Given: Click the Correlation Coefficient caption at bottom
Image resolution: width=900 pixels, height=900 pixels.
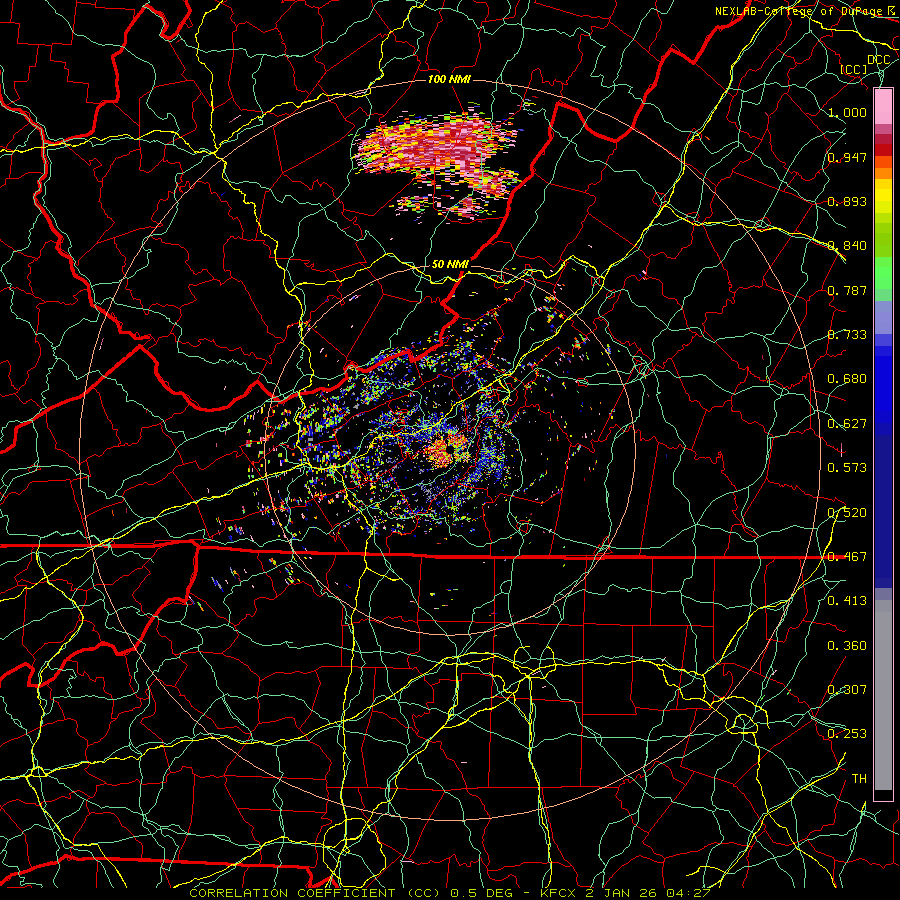Looking at the screenshot, I should [450, 893].
